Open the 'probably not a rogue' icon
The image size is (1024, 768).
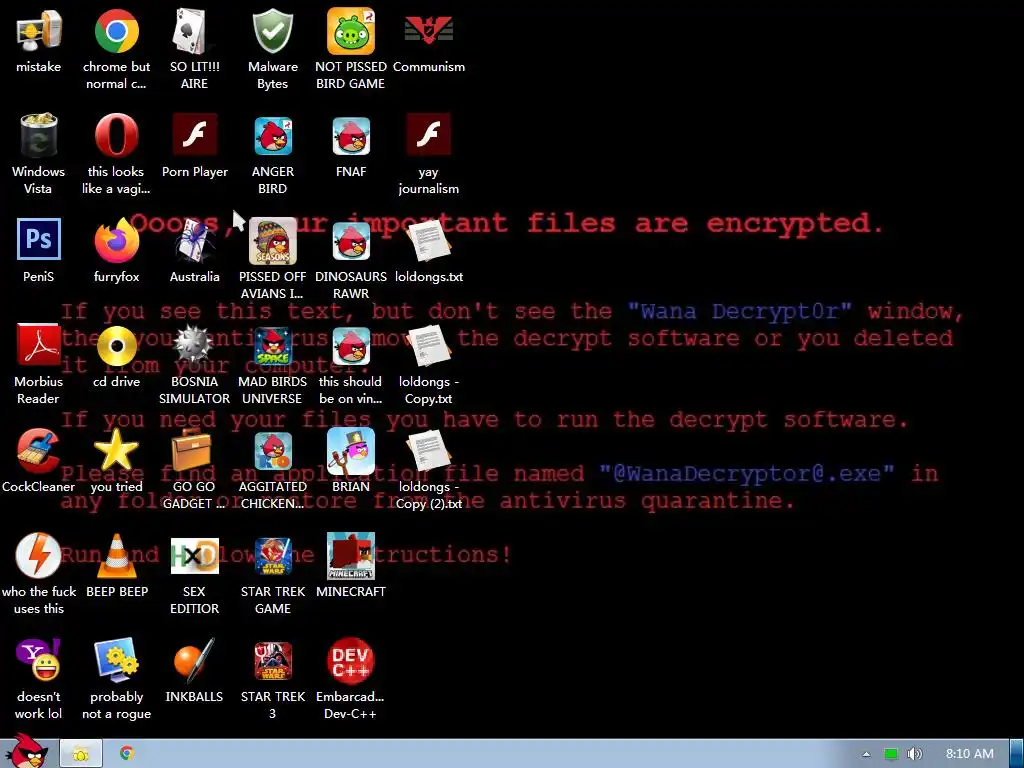pos(116,660)
